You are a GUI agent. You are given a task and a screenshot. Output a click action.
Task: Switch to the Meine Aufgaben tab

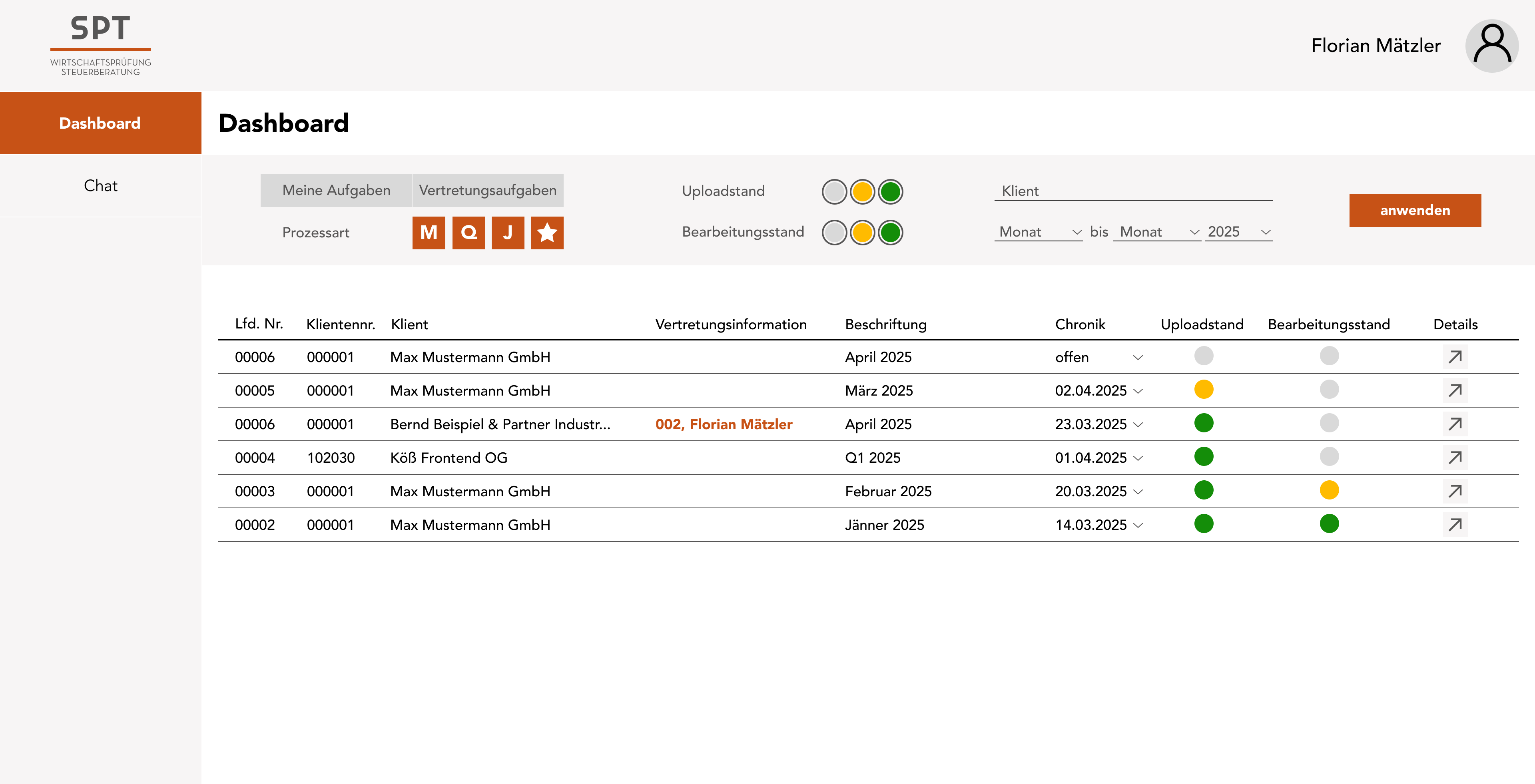point(336,190)
